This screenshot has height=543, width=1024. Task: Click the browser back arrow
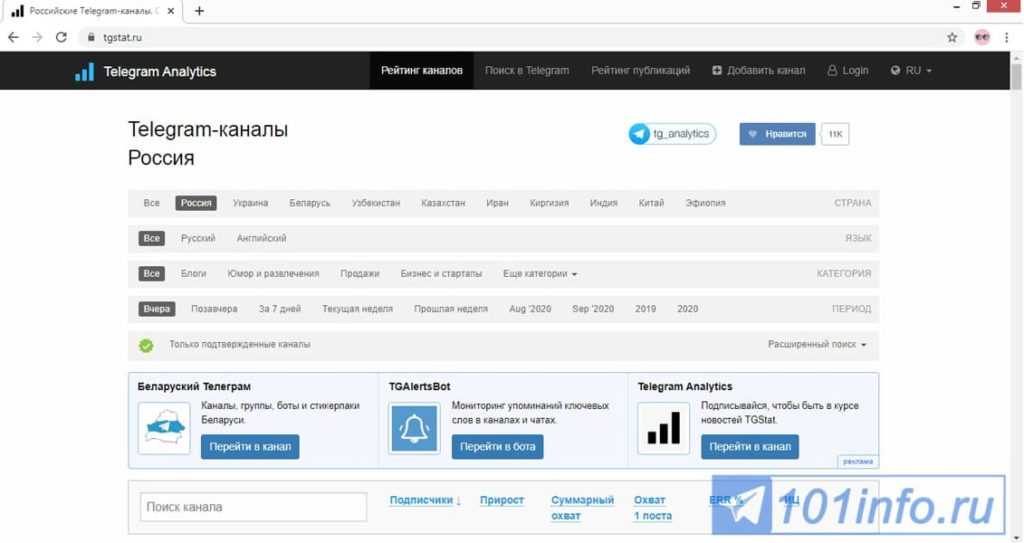pyautogui.click(x=14, y=37)
